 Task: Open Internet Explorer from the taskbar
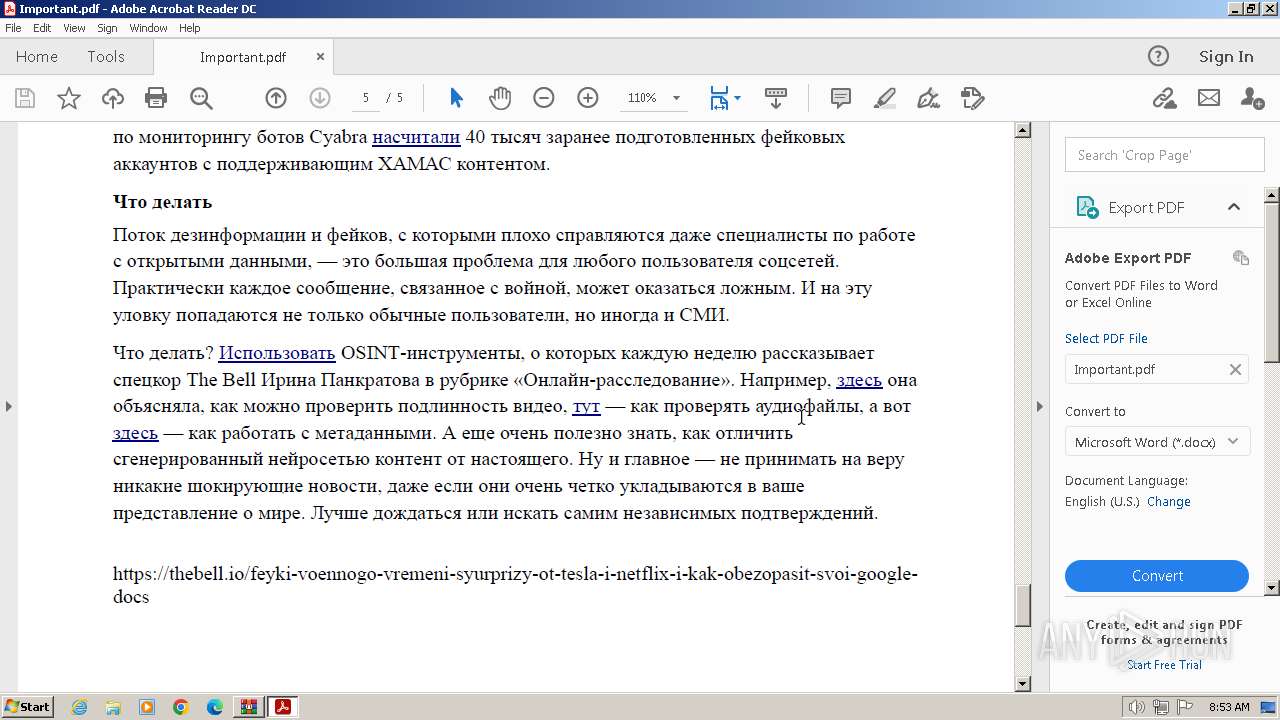79,707
